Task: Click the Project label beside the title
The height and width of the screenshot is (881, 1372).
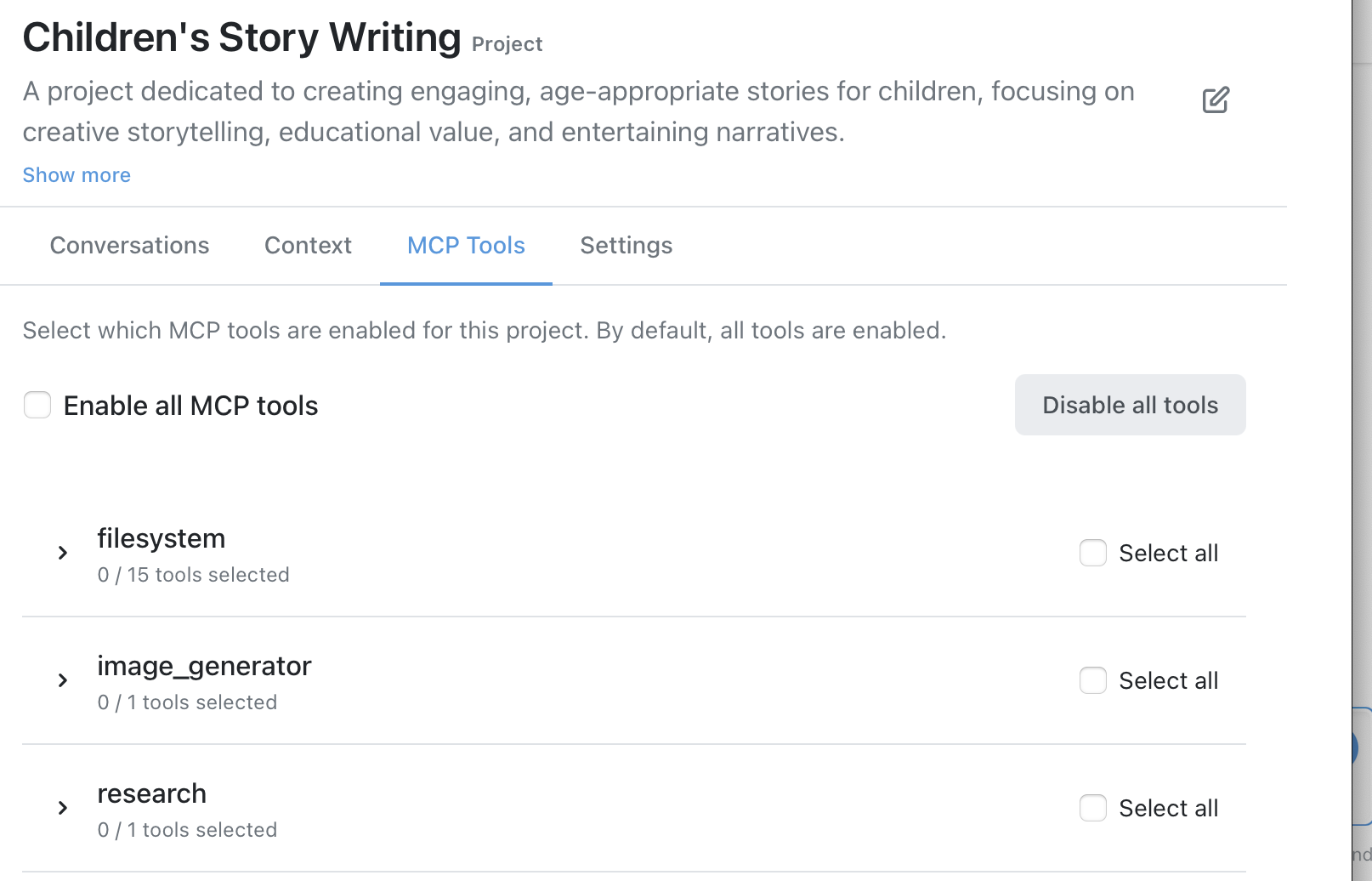Action: [507, 44]
